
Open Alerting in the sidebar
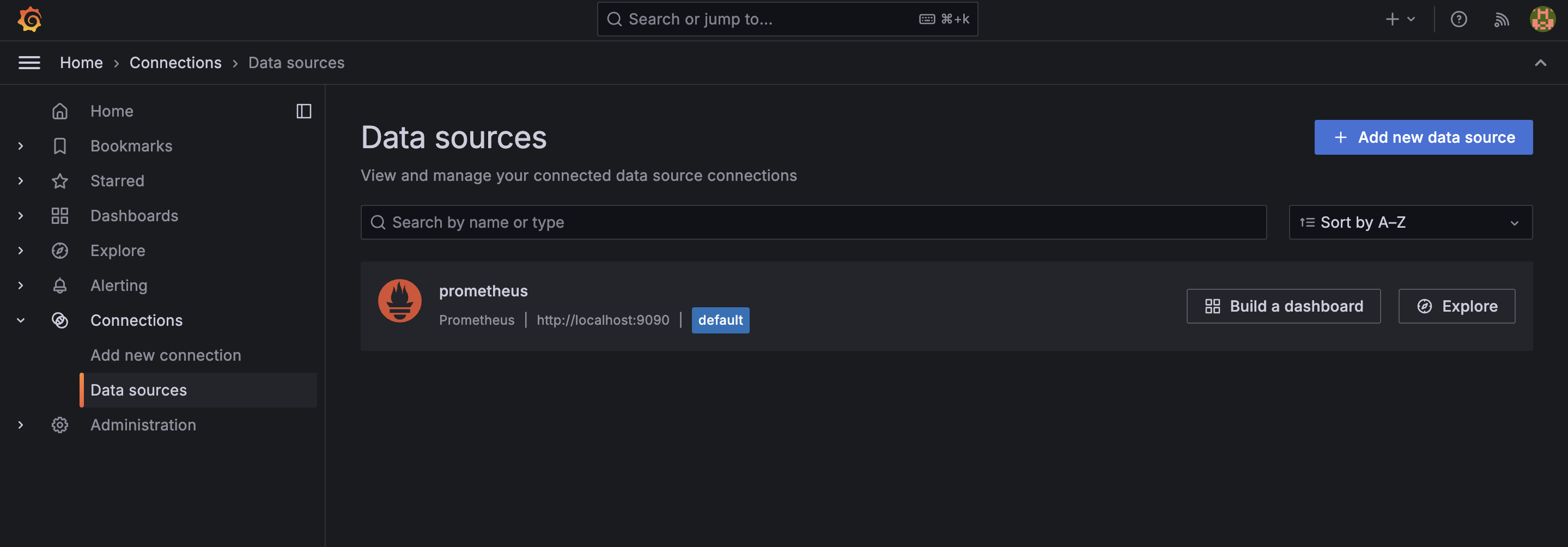(119, 285)
